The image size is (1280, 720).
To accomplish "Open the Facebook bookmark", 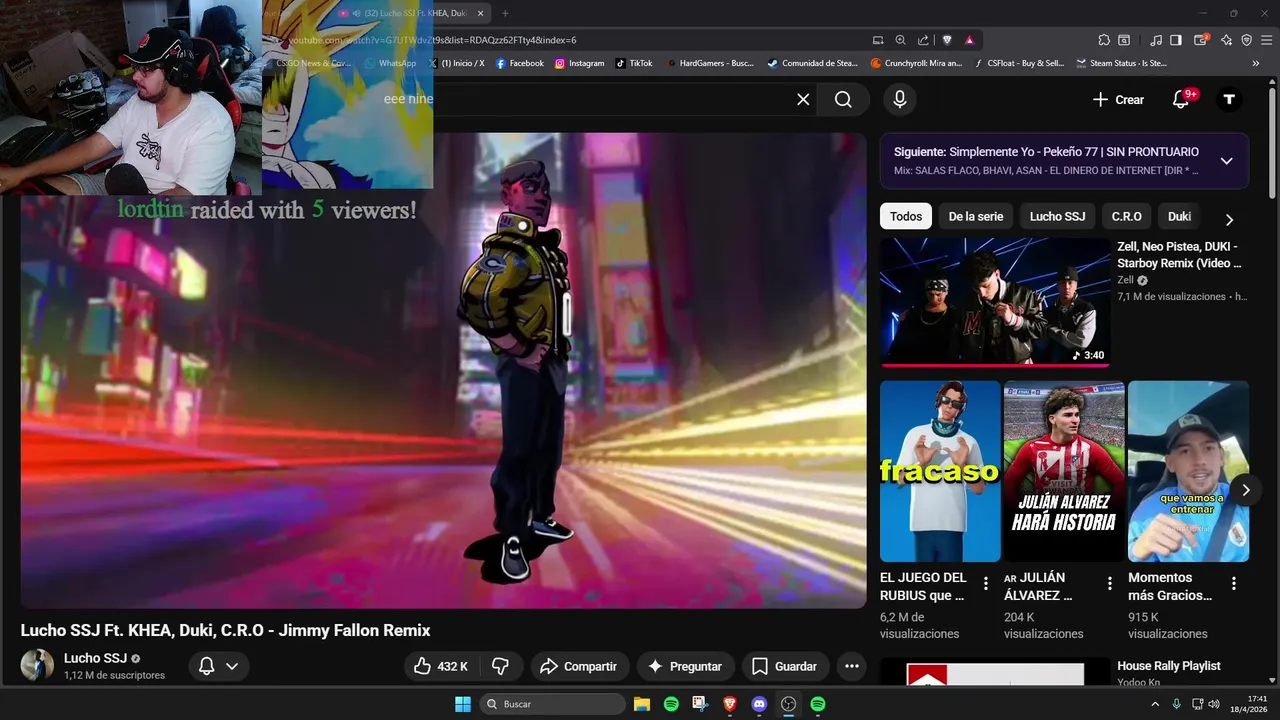I will (520, 63).
